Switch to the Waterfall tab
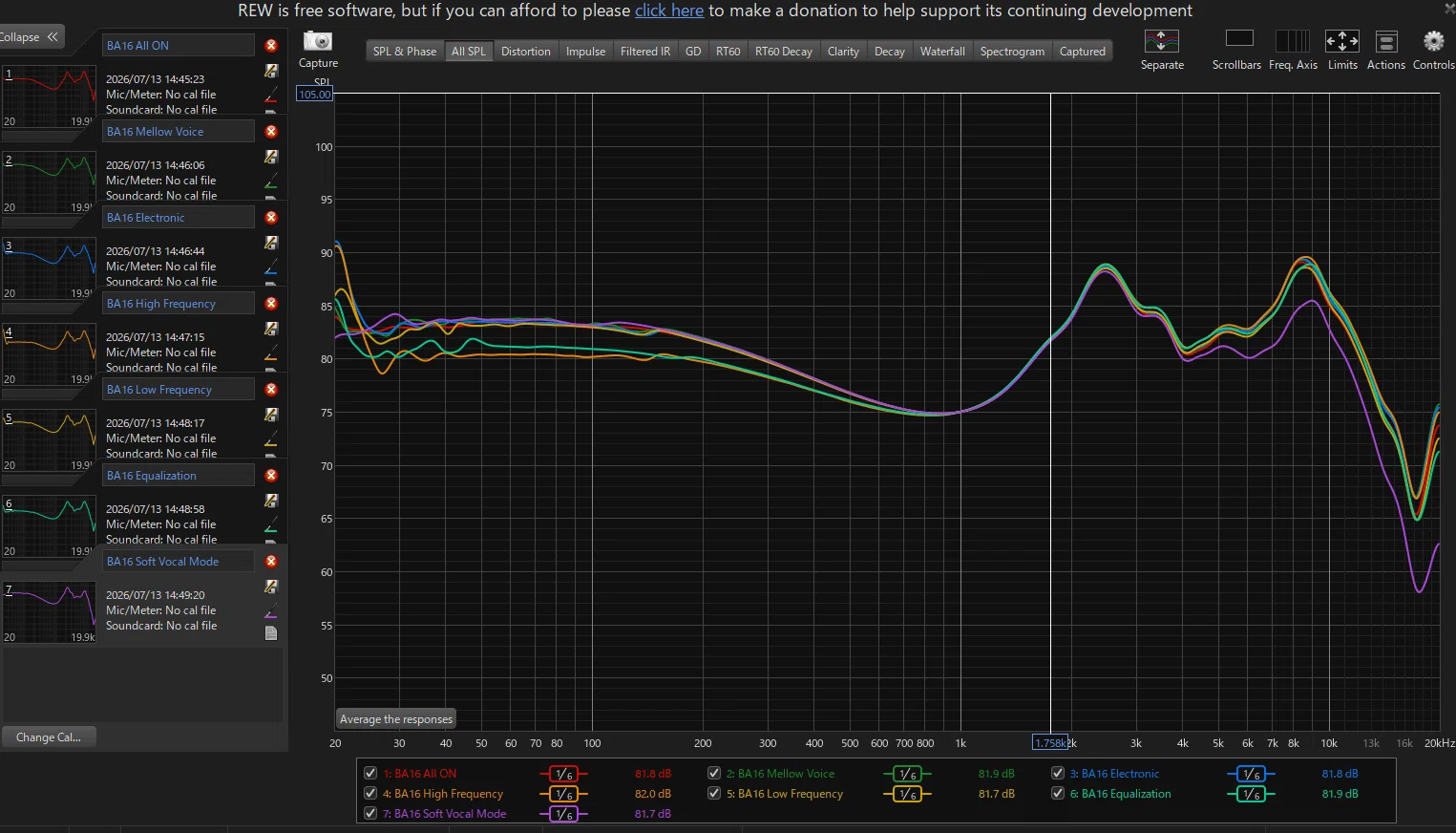1456x833 pixels. pyautogui.click(x=942, y=52)
